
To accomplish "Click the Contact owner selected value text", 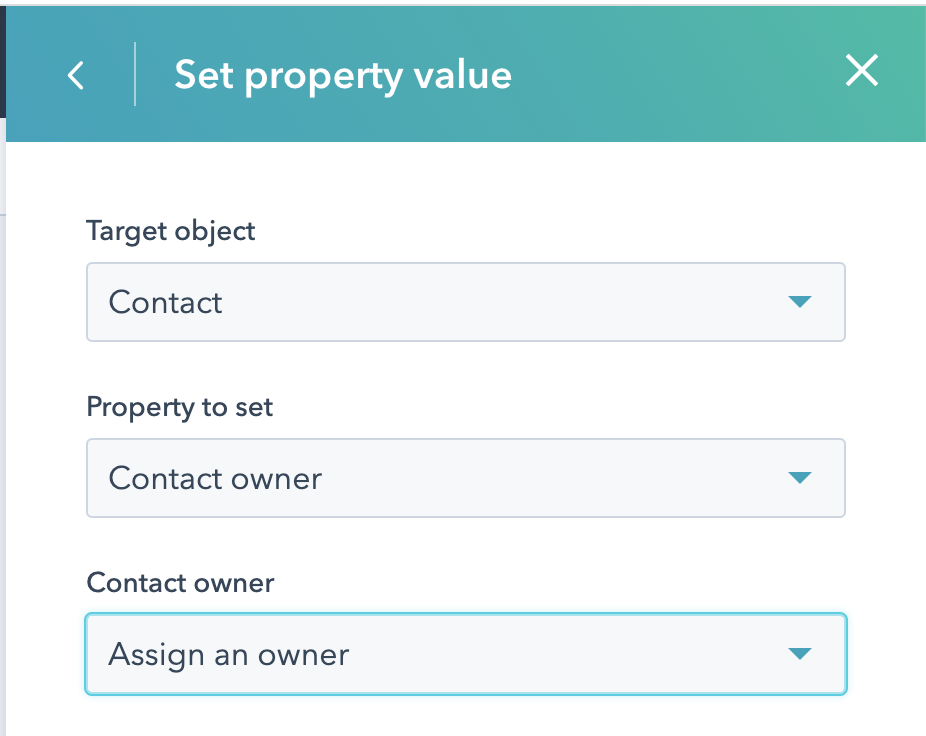I will click(215, 478).
